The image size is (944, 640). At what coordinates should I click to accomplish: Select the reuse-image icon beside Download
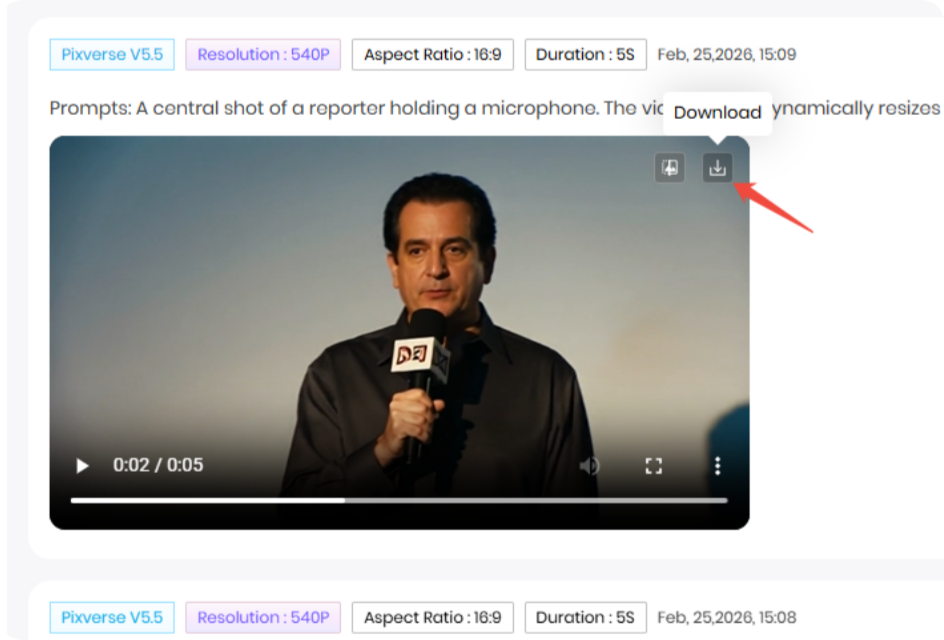(669, 168)
